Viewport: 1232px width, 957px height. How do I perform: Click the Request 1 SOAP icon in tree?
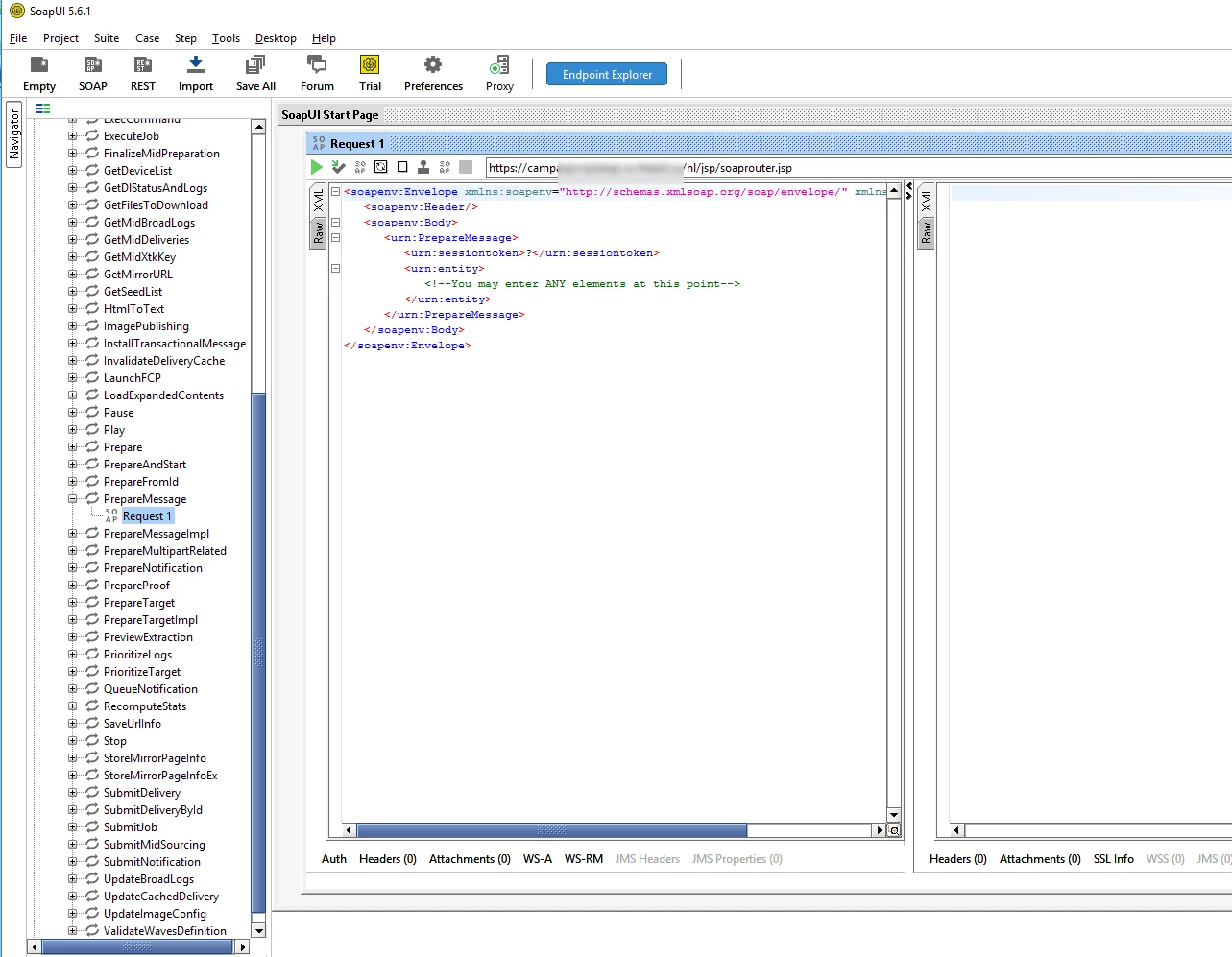[111, 516]
